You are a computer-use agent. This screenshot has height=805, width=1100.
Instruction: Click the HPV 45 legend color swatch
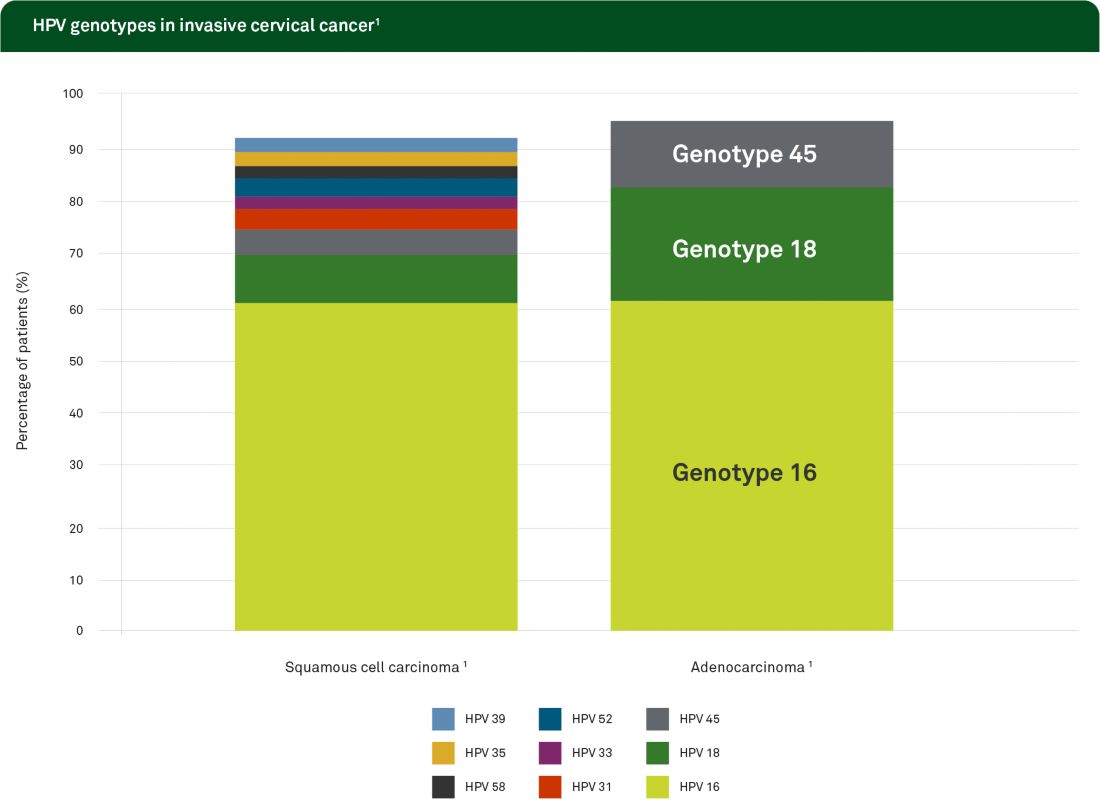coord(657,719)
